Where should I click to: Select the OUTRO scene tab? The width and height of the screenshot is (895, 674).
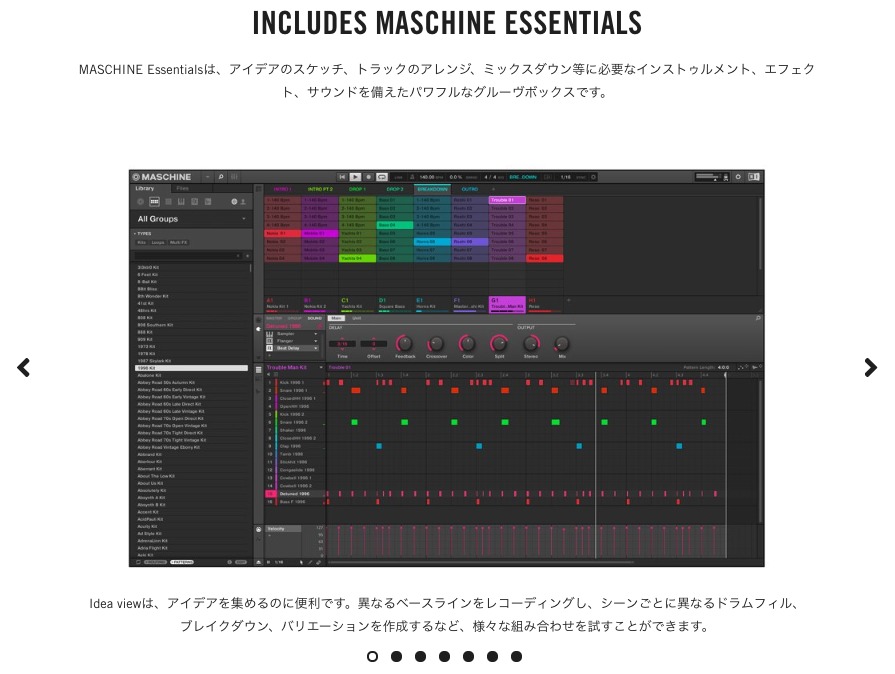coord(470,189)
